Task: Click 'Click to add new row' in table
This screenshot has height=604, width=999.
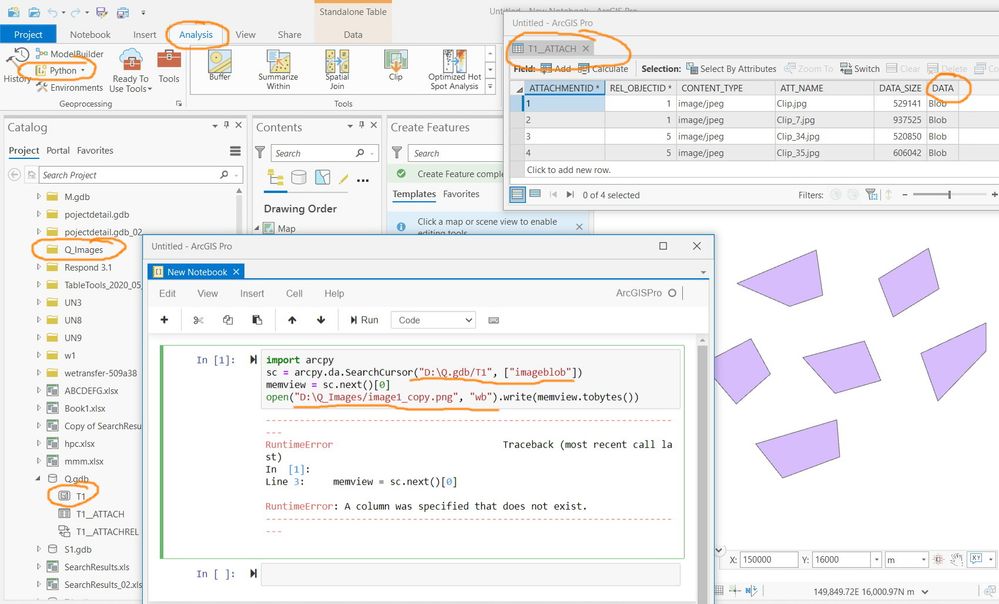Action: pos(568,169)
